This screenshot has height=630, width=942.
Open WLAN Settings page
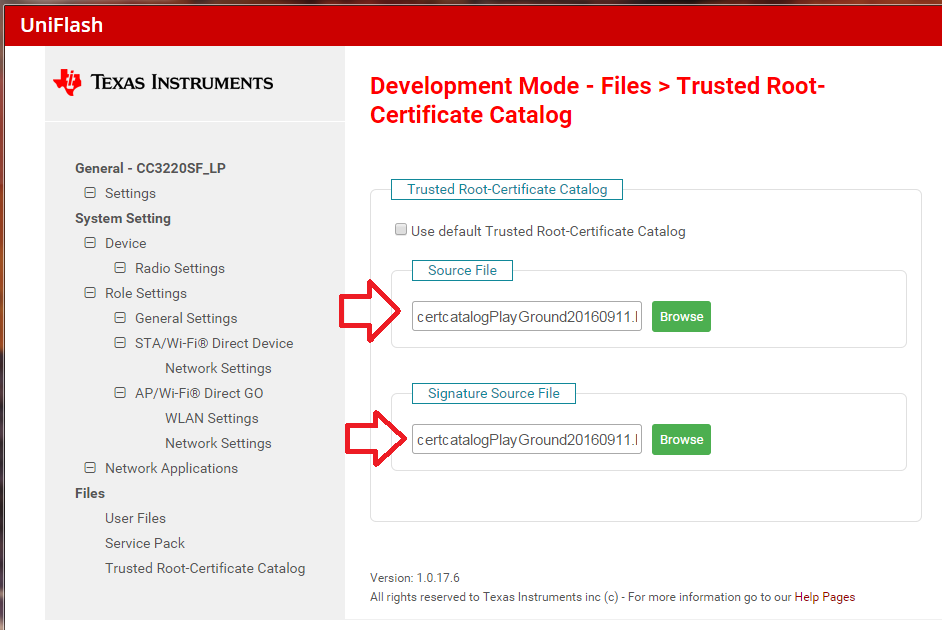point(211,418)
